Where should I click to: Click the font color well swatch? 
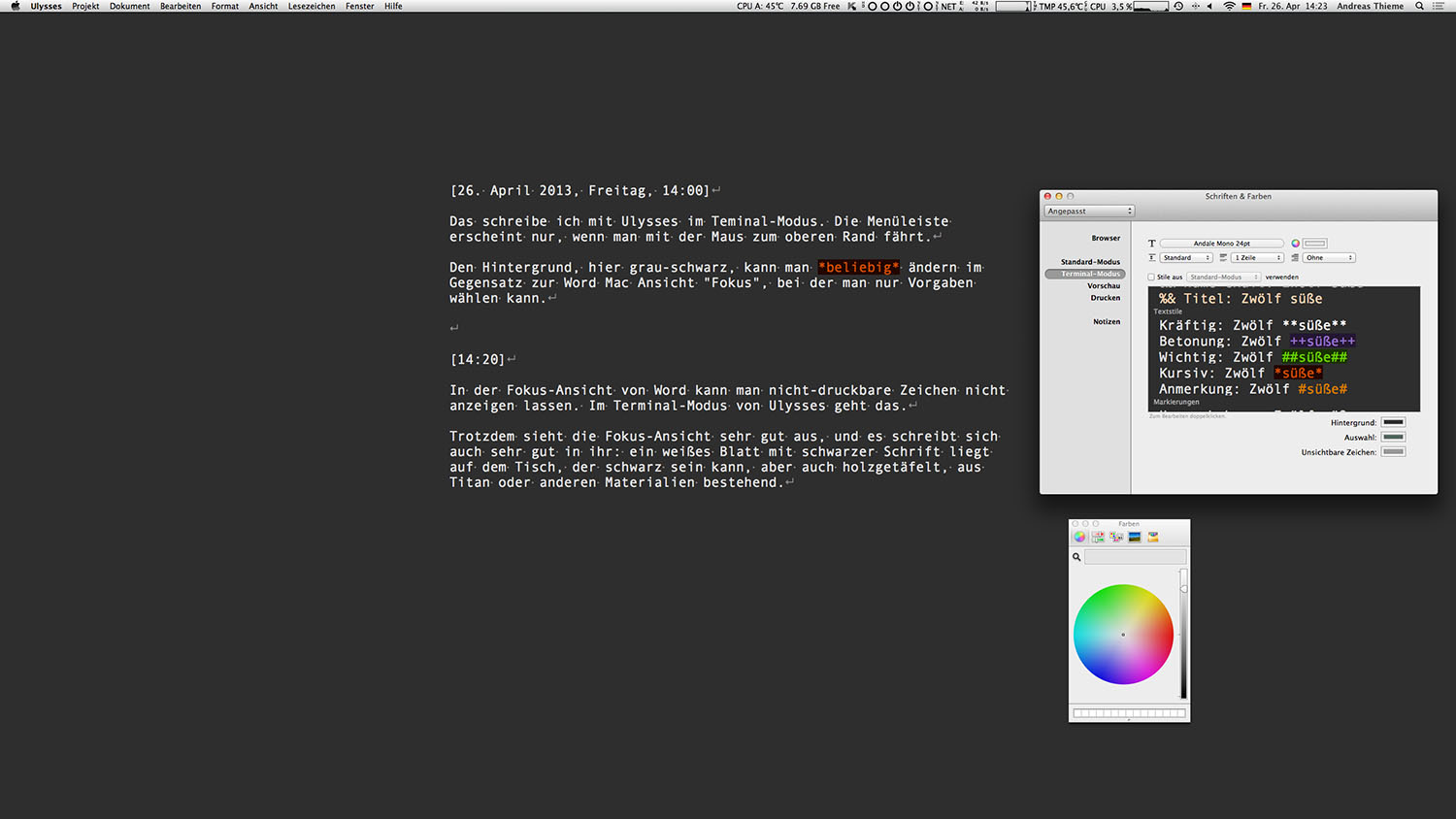click(1315, 244)
